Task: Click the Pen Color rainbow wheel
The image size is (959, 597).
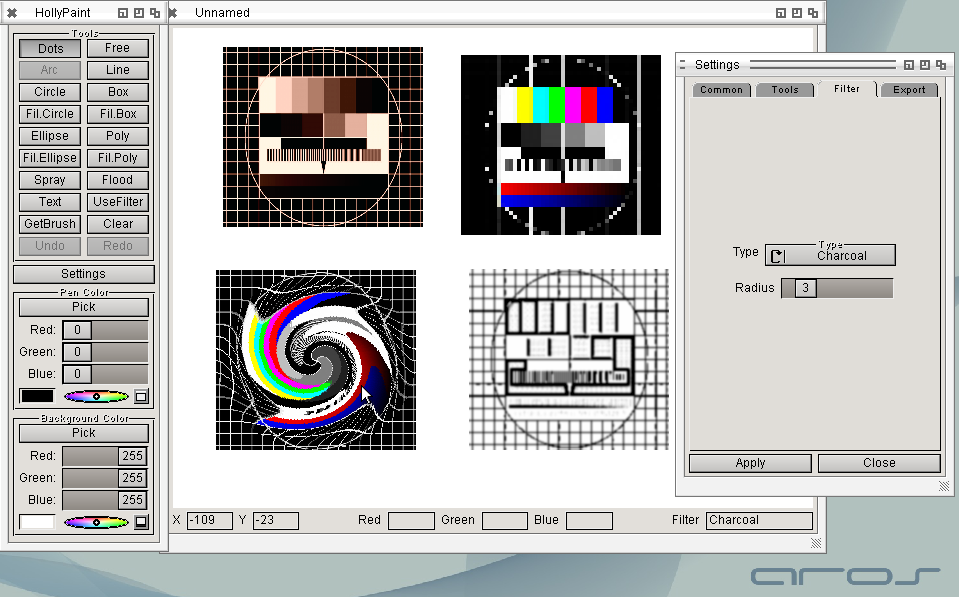Action: (x=96, y=396)
